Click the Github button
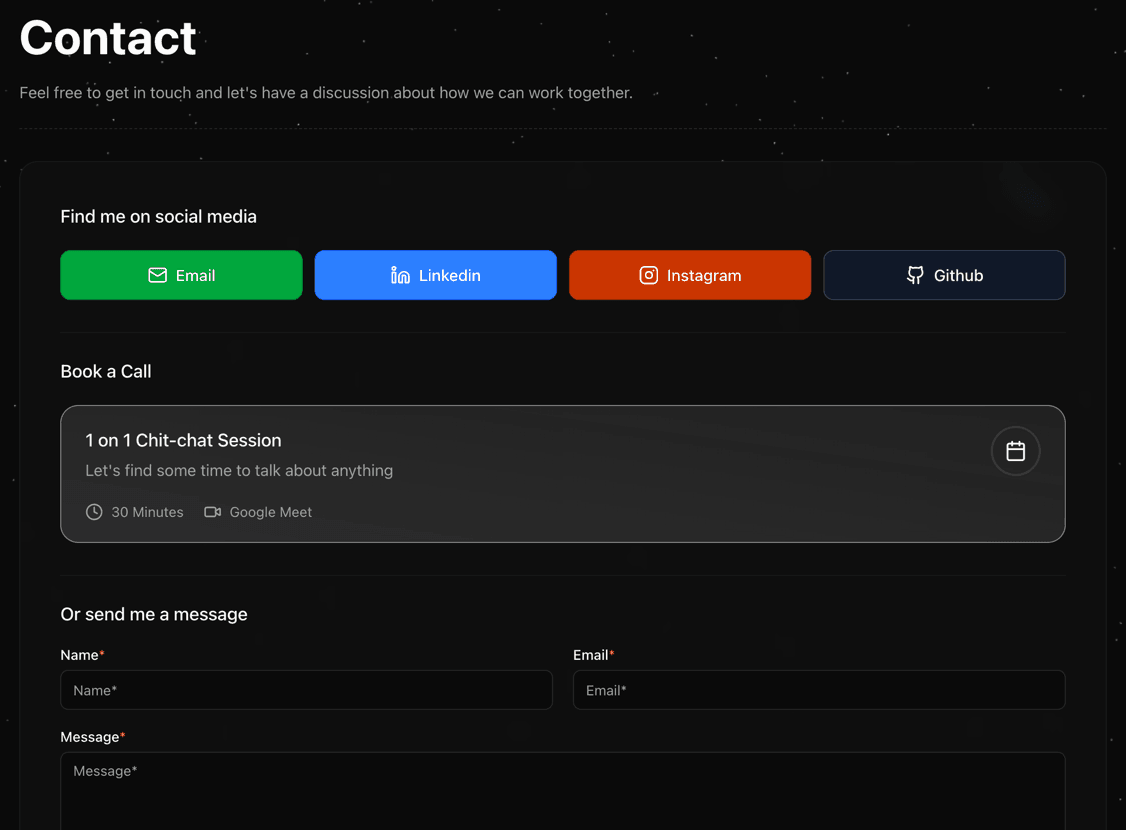This screenshot has width=1126, height=830. (944, 275)
